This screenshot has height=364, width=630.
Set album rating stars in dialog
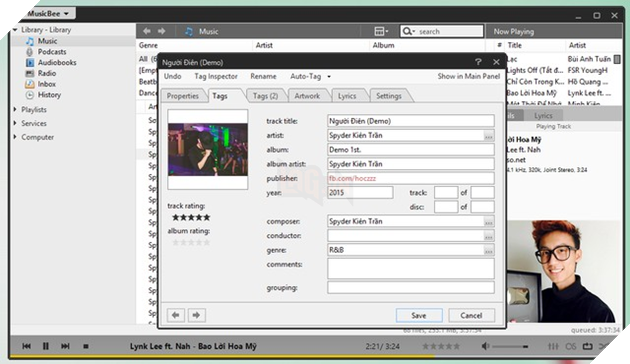pos(191,242)
